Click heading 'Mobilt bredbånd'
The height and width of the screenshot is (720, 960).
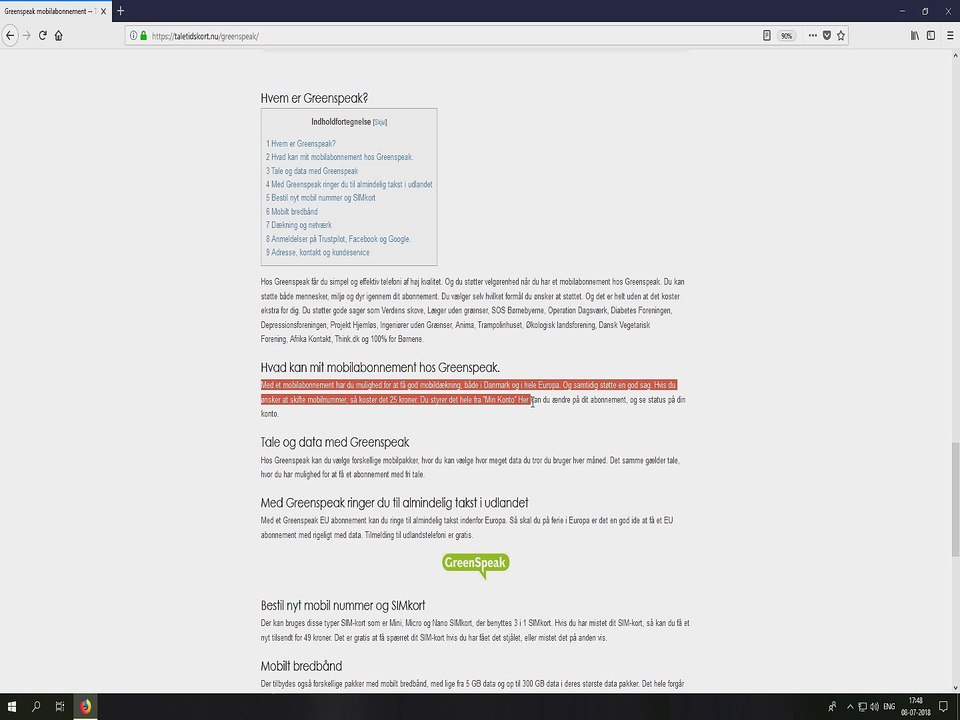(x=301, y=666)
